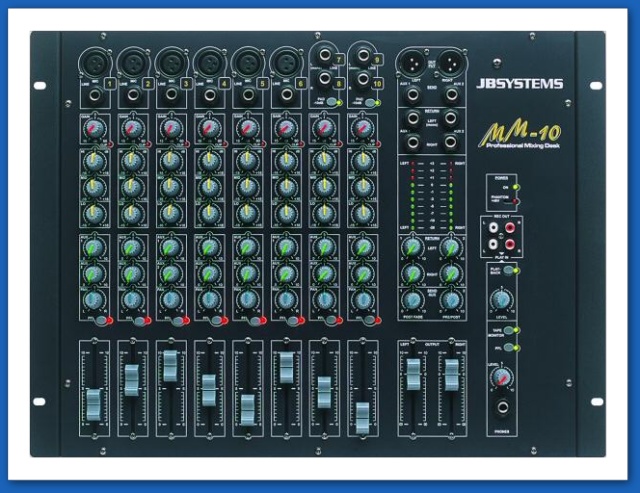Click the channel 1 AUX 2 send knob
Viewport: 640px width, 493px height.
tap(94, 274)
